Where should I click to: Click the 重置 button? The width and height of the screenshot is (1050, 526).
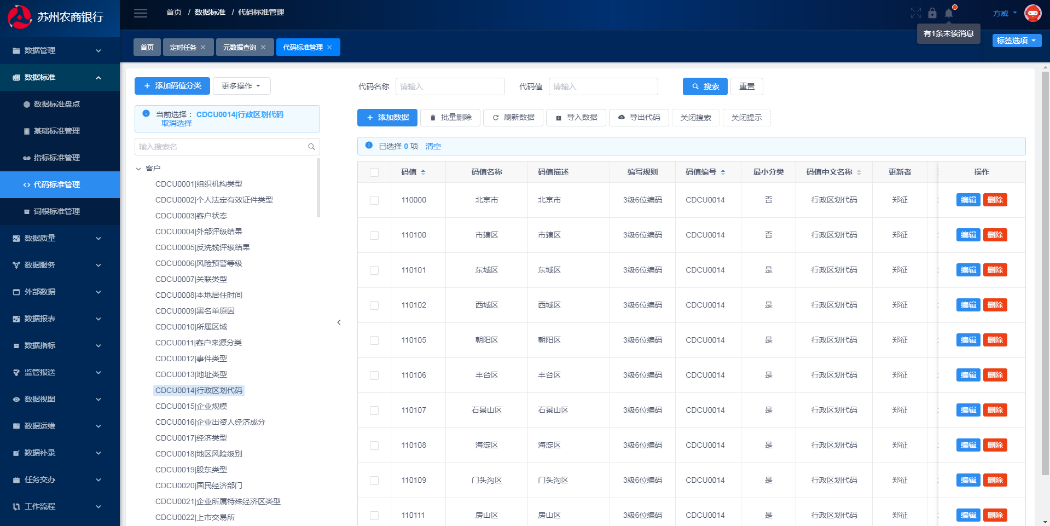[747, 86]
